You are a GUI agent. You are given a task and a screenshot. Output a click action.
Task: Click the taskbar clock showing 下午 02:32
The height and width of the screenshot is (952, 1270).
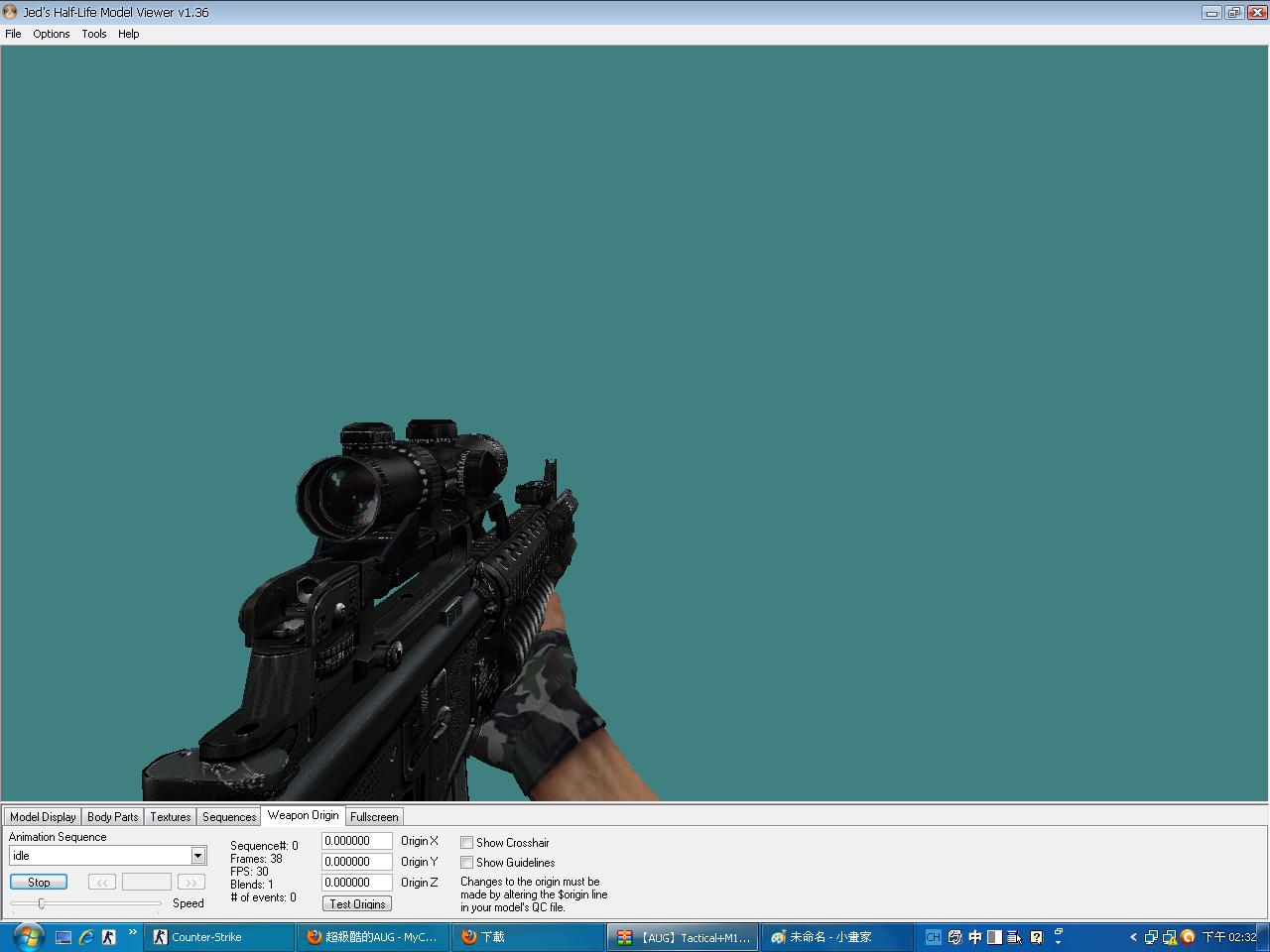[1230, 937]
